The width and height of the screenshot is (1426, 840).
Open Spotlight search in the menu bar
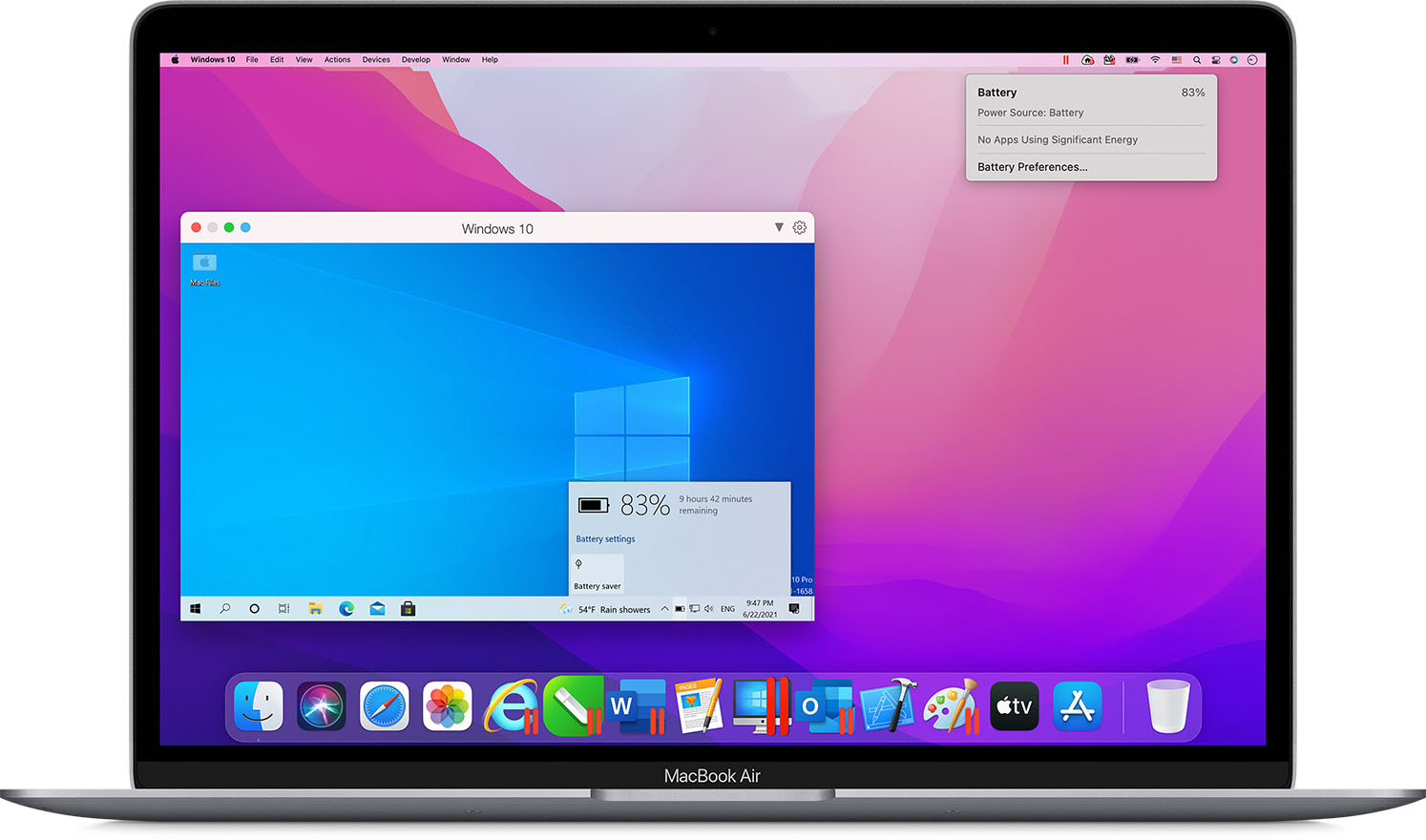click(1197, 59)
